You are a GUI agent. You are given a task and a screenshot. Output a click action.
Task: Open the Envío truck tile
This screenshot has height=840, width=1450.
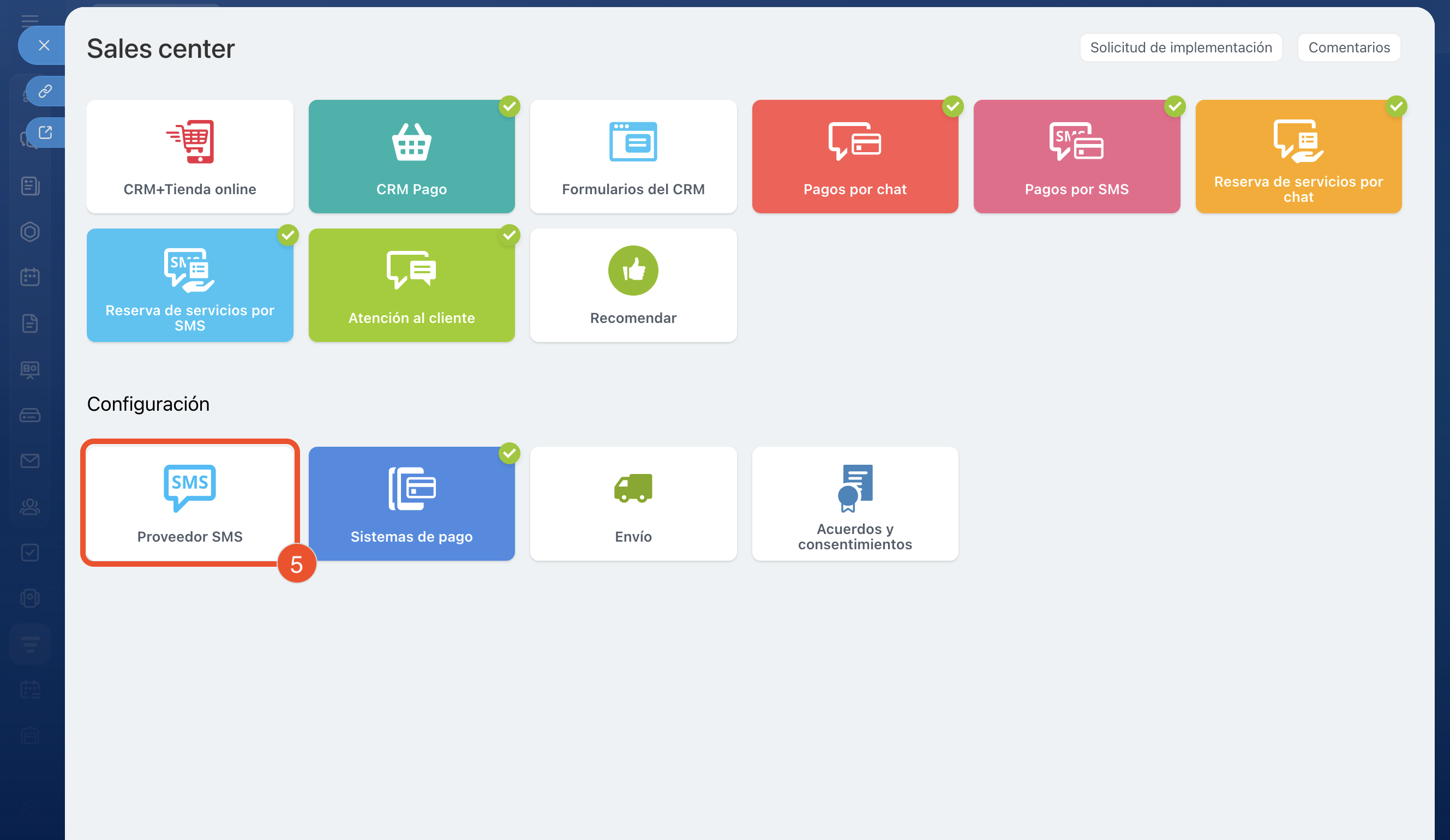(633, 503)
